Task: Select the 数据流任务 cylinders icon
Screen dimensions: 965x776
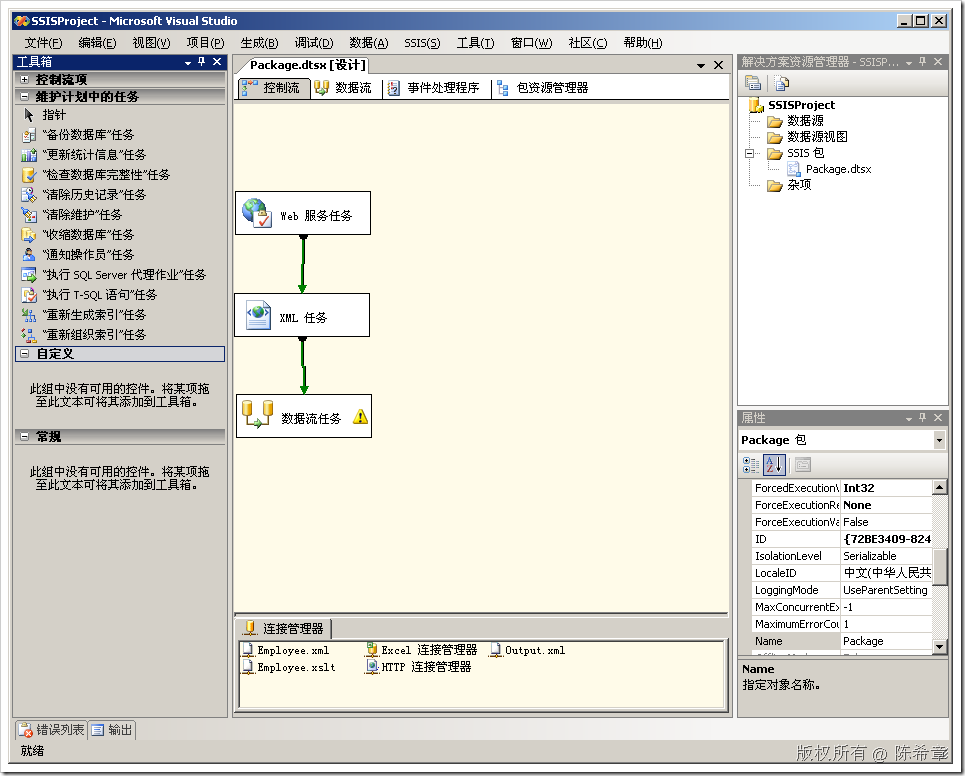Action: [257, 414]
